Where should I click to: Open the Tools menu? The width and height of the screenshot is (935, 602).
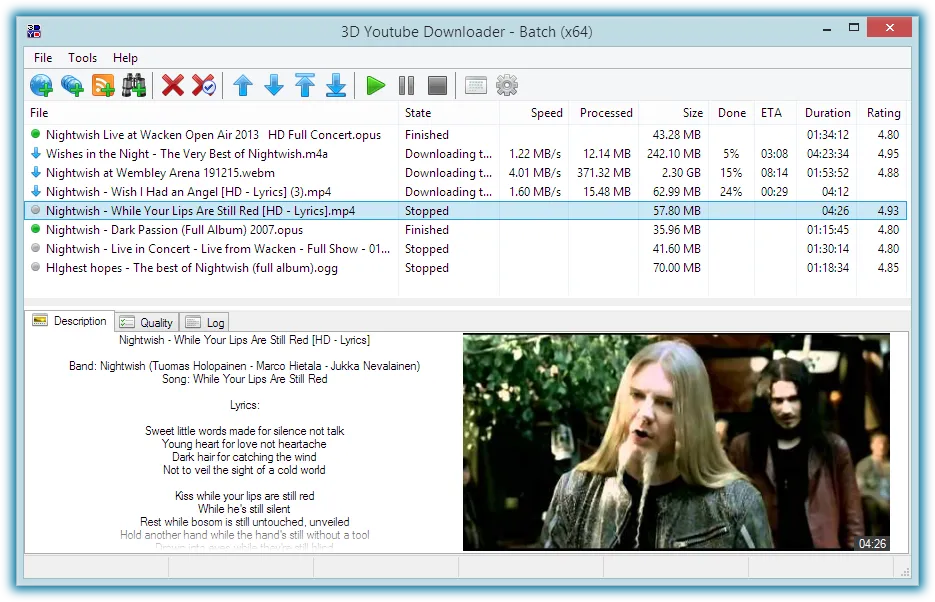[82, 57]
